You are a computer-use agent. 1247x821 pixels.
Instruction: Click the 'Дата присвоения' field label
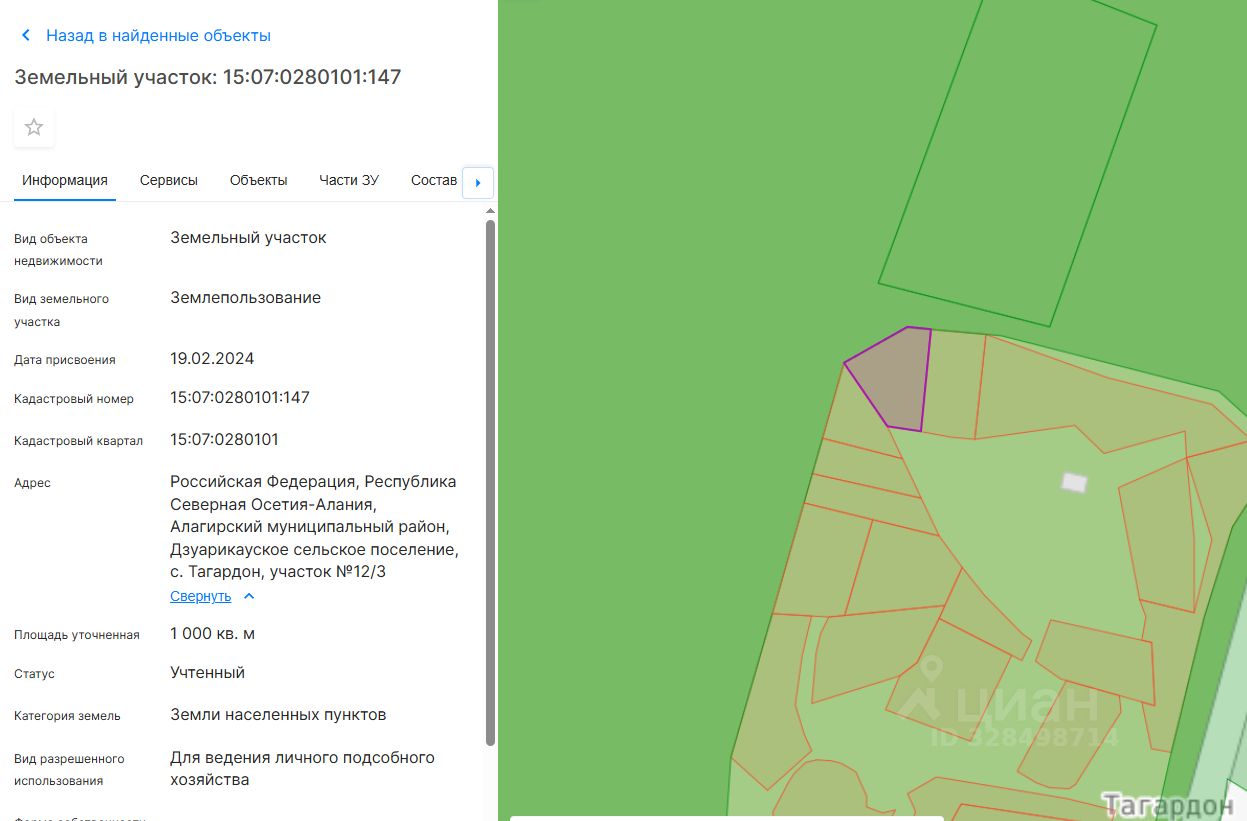65,360
